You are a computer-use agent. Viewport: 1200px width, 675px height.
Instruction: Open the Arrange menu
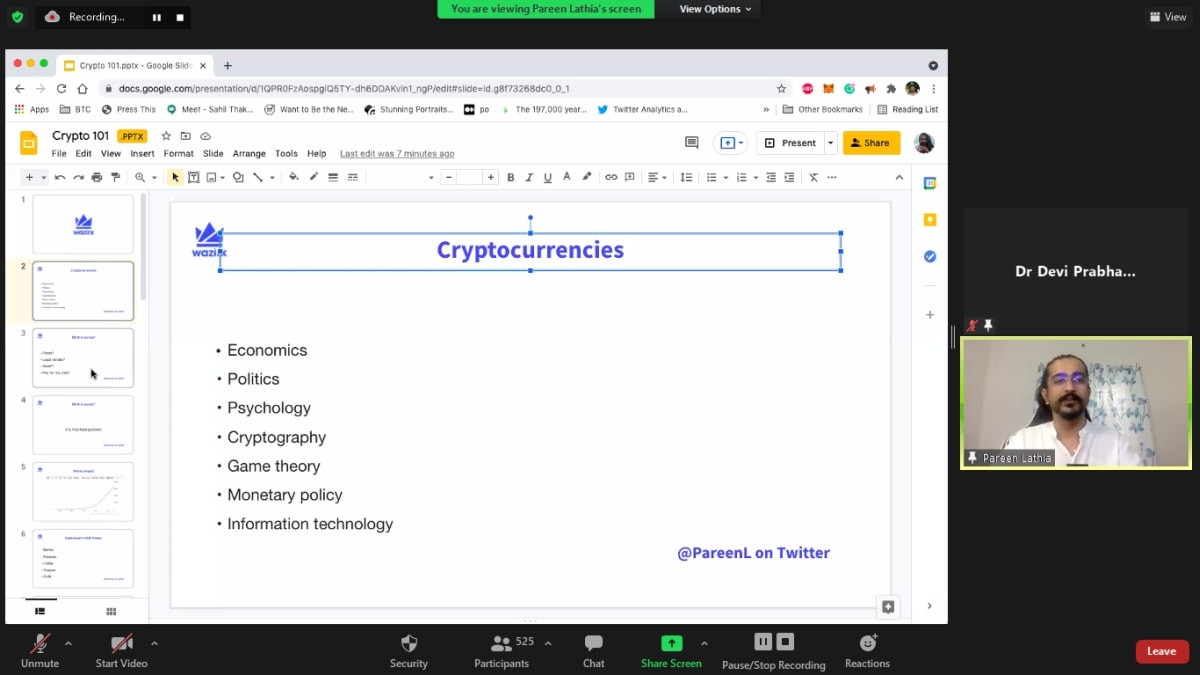[x=249, y=154]
